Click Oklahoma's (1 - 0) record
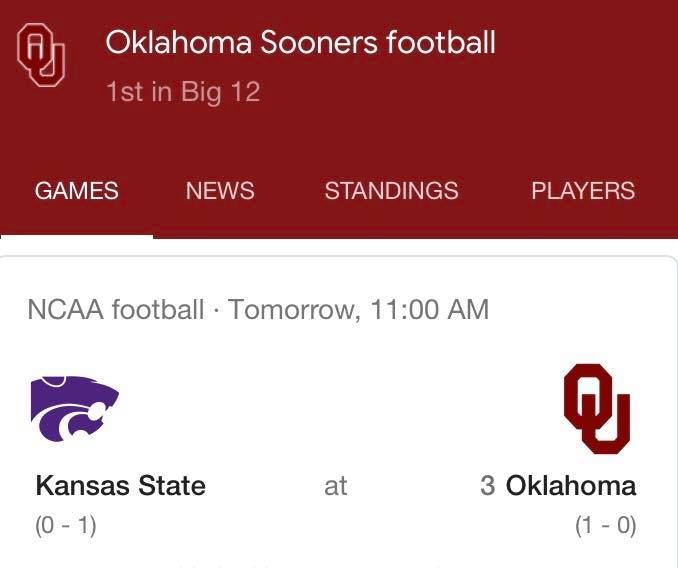The image size is (678, 568). [x=605, y=525]
